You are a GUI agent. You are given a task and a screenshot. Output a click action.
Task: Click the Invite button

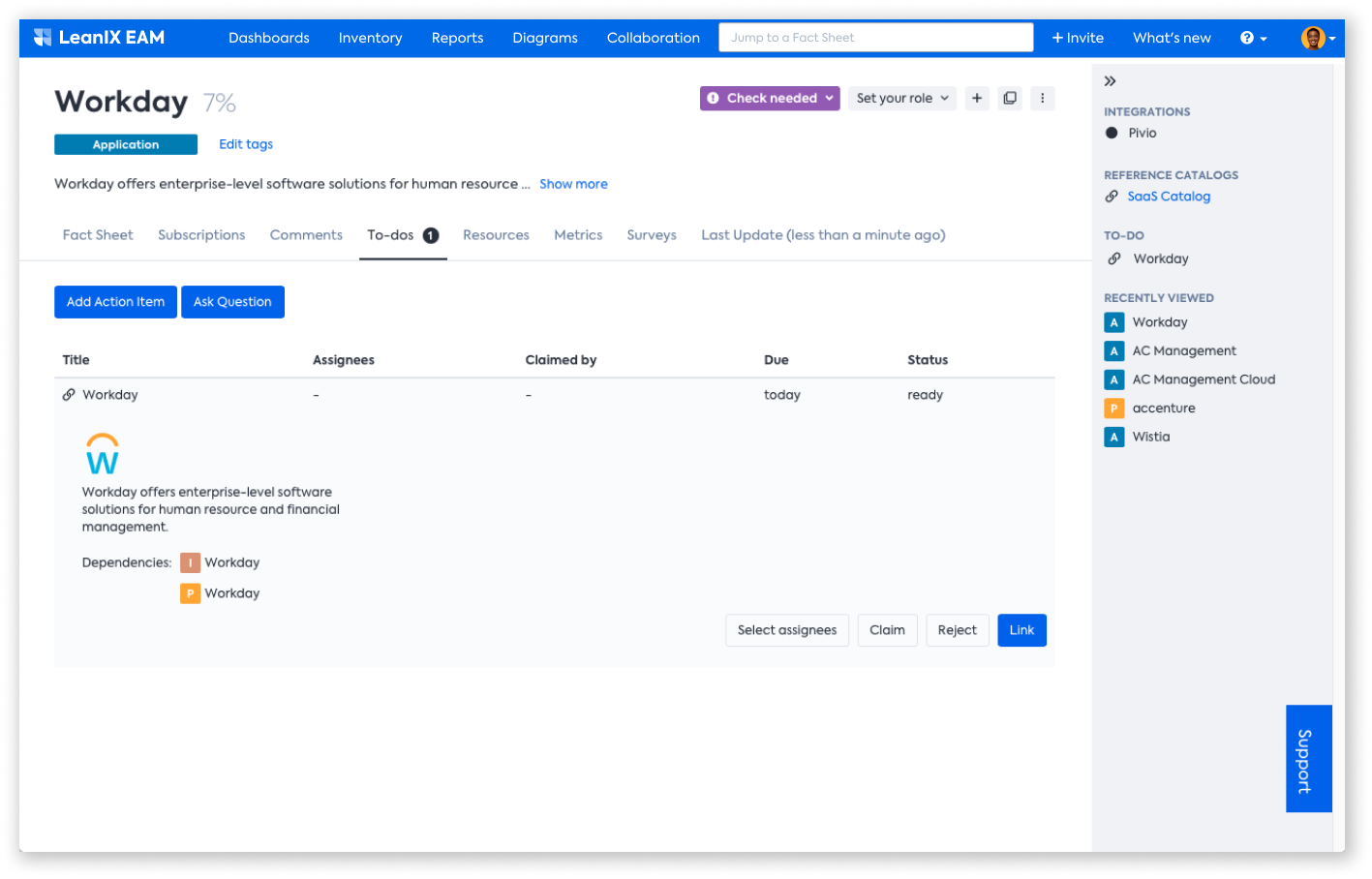1078,38
